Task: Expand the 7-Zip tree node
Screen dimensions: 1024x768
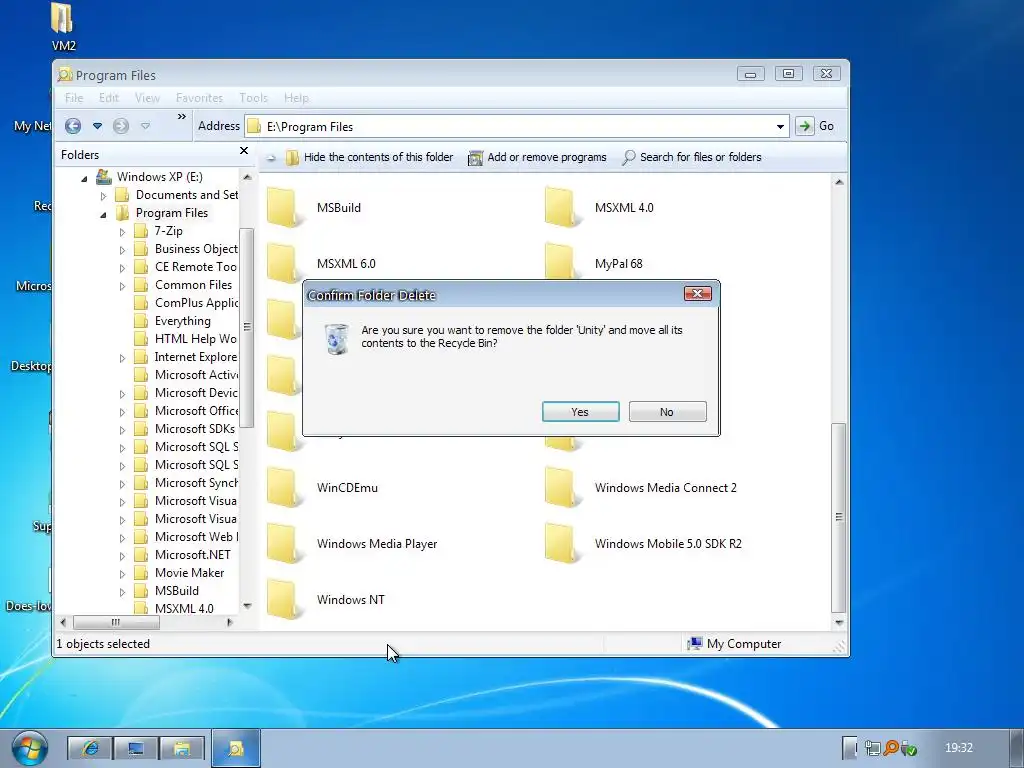Action: coord(122,232)
